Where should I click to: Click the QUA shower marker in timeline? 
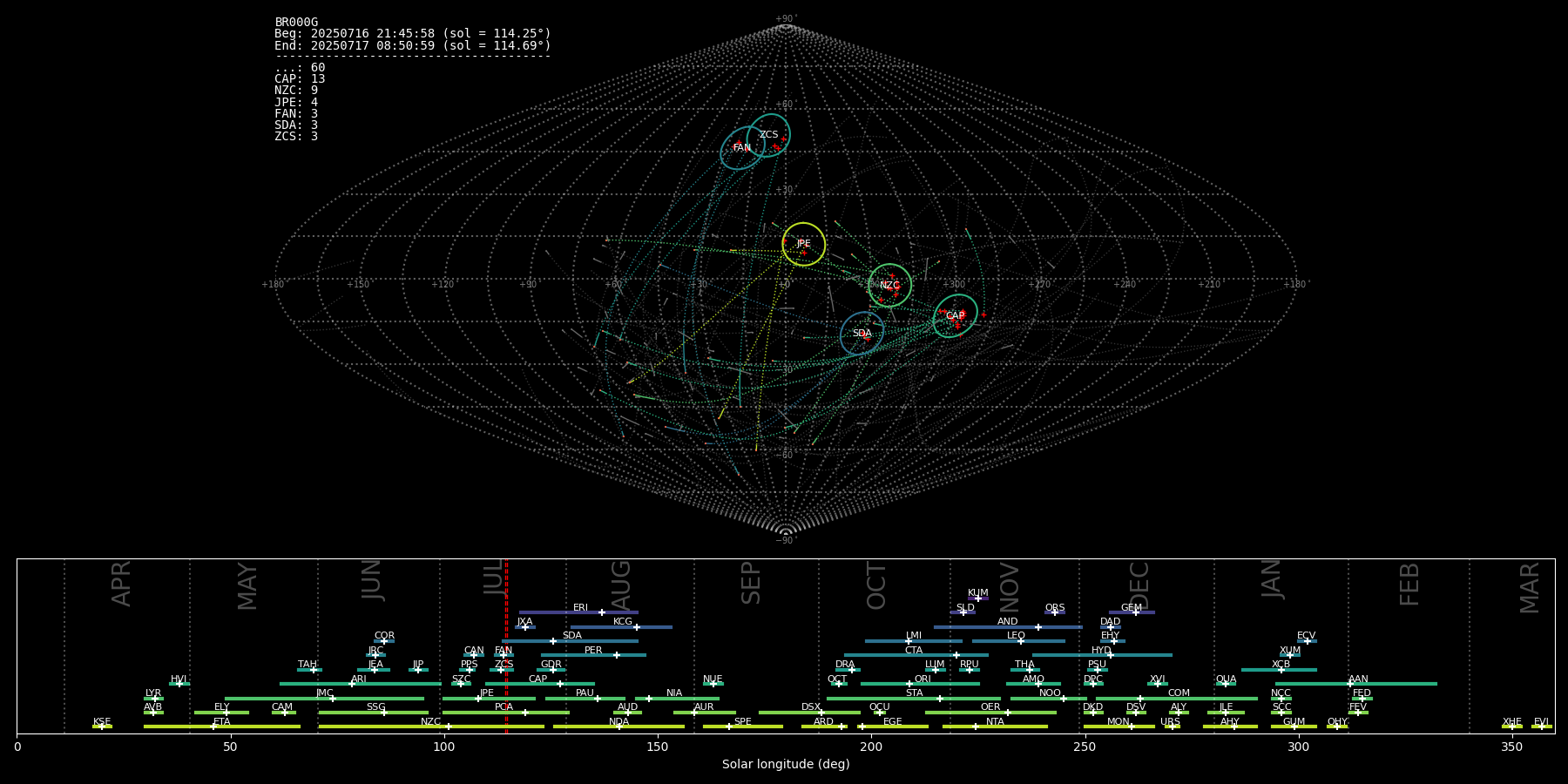pos(1226,684)
